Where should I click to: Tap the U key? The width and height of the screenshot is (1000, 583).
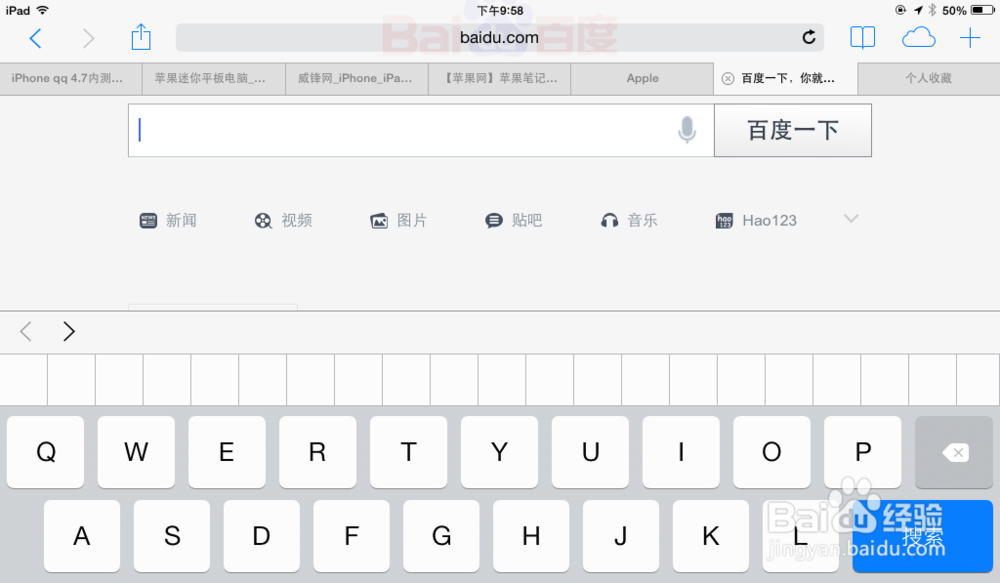click(590, 452)
